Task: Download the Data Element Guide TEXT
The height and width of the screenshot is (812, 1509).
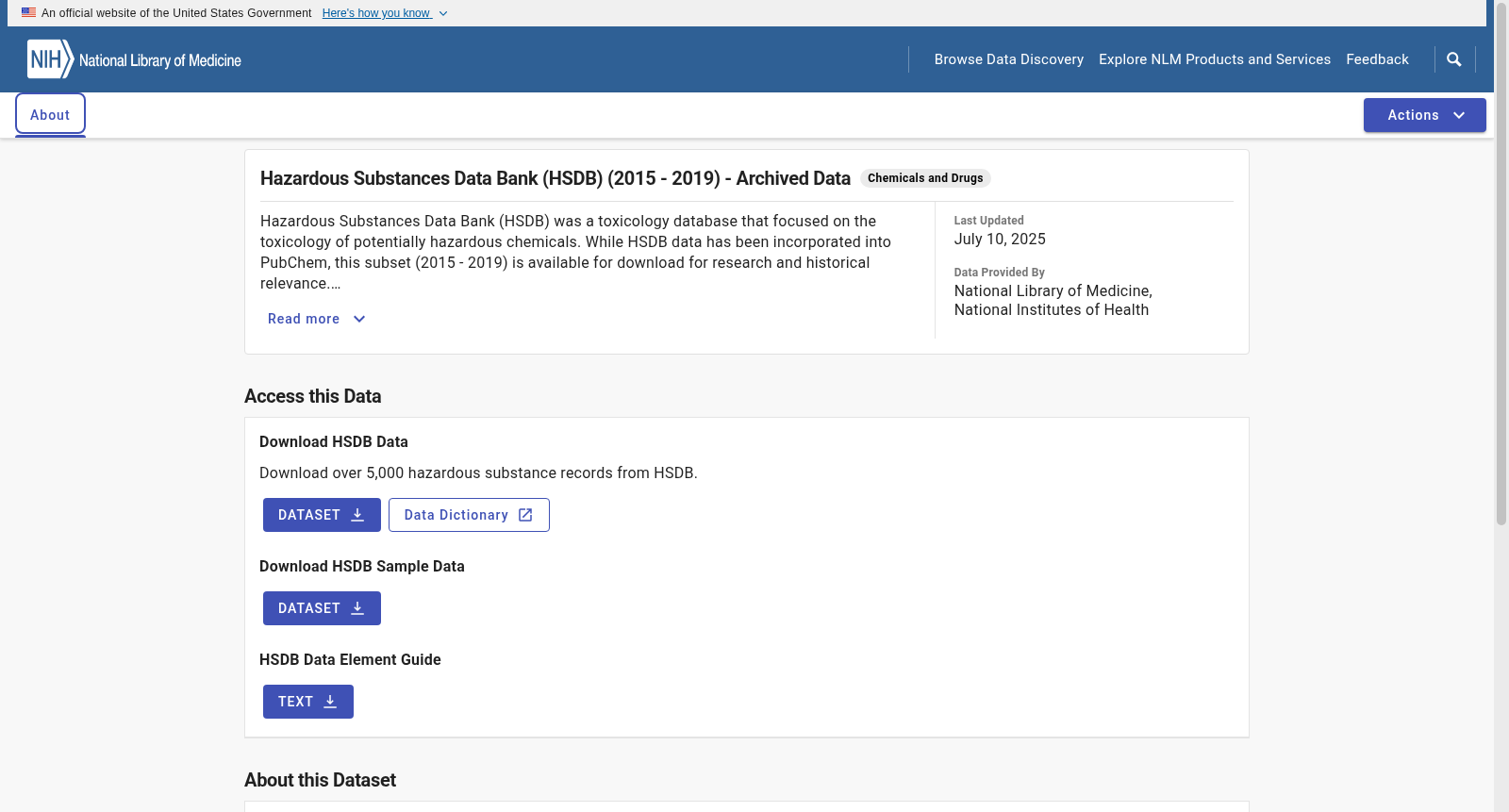Action: tap(308, 702)
